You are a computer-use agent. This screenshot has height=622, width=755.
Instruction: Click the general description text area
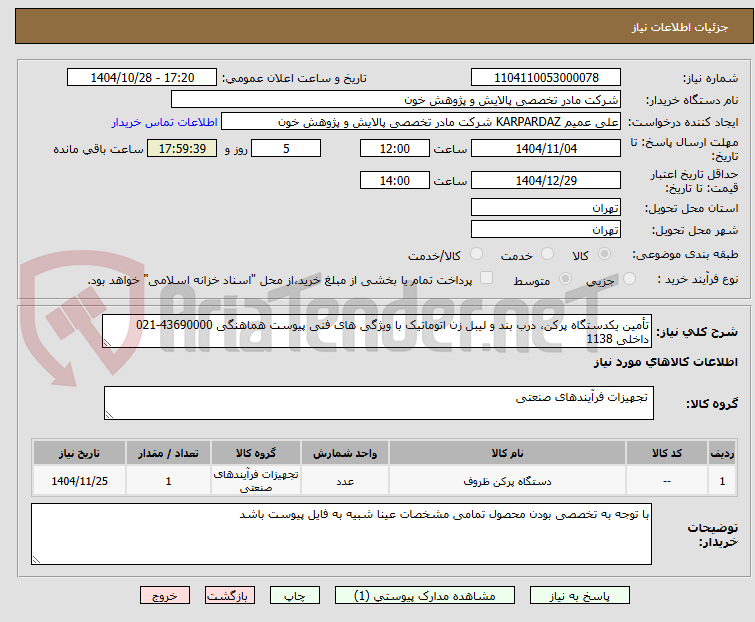(x=377, y=331)
